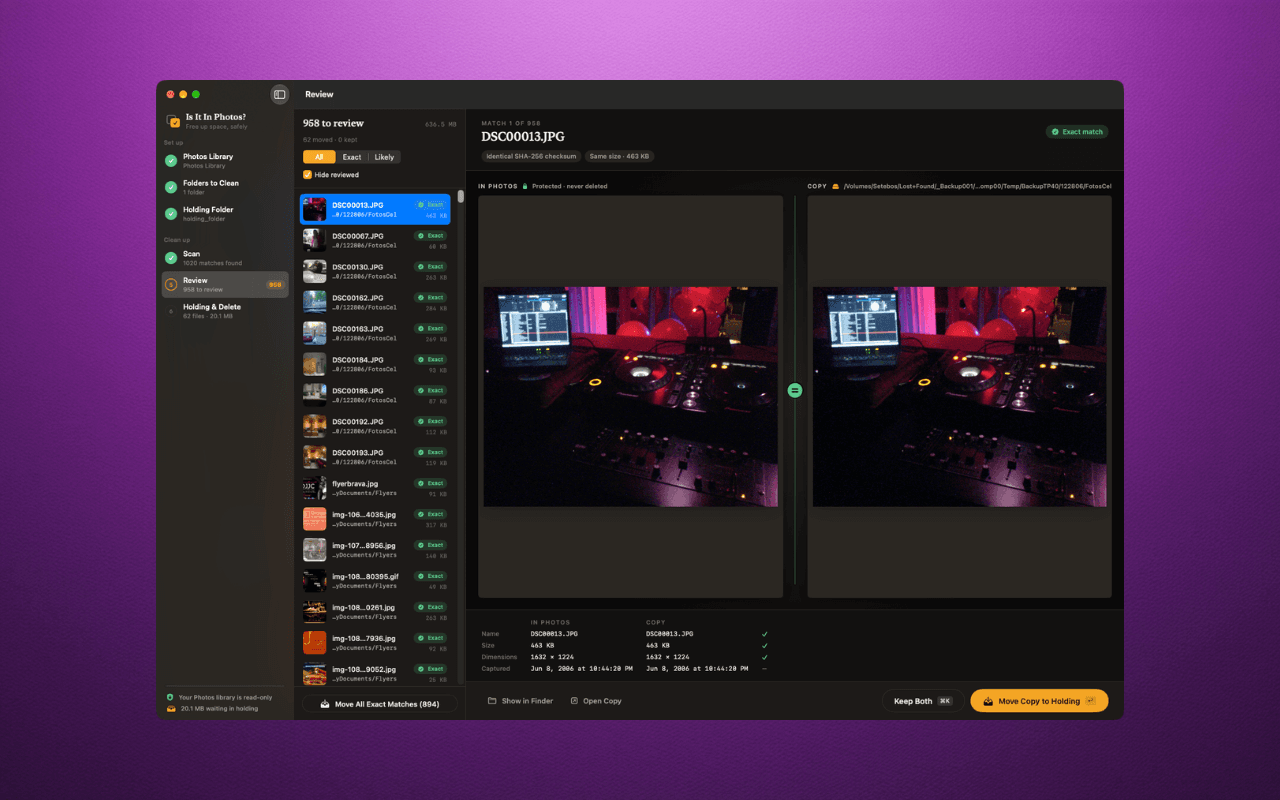Click the step 5 circle beside Review
Screen dimensions: 1280x800
(171, 284)
